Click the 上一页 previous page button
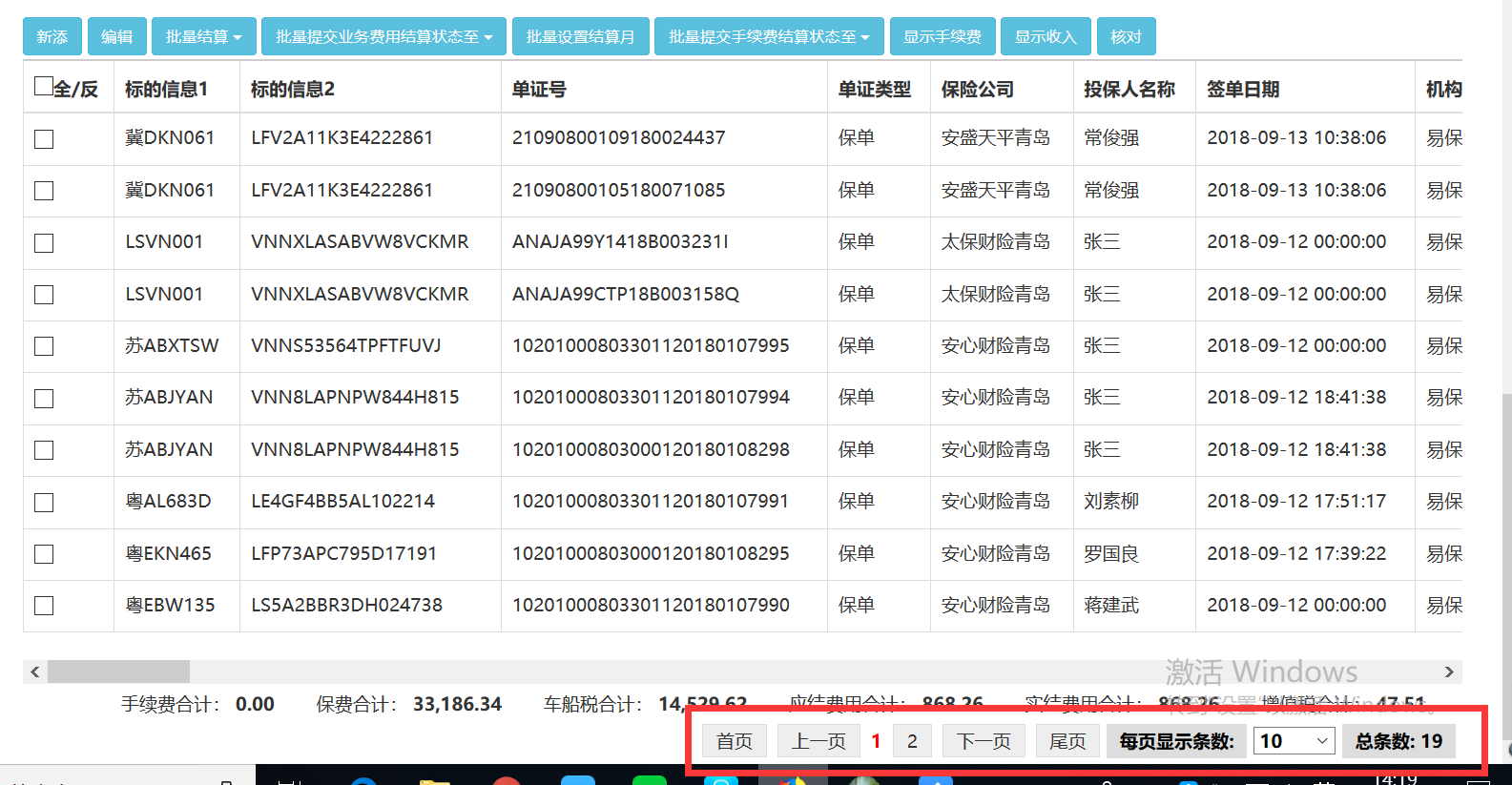This screenshot has width=1512, height=785. [x=819, y=741]
